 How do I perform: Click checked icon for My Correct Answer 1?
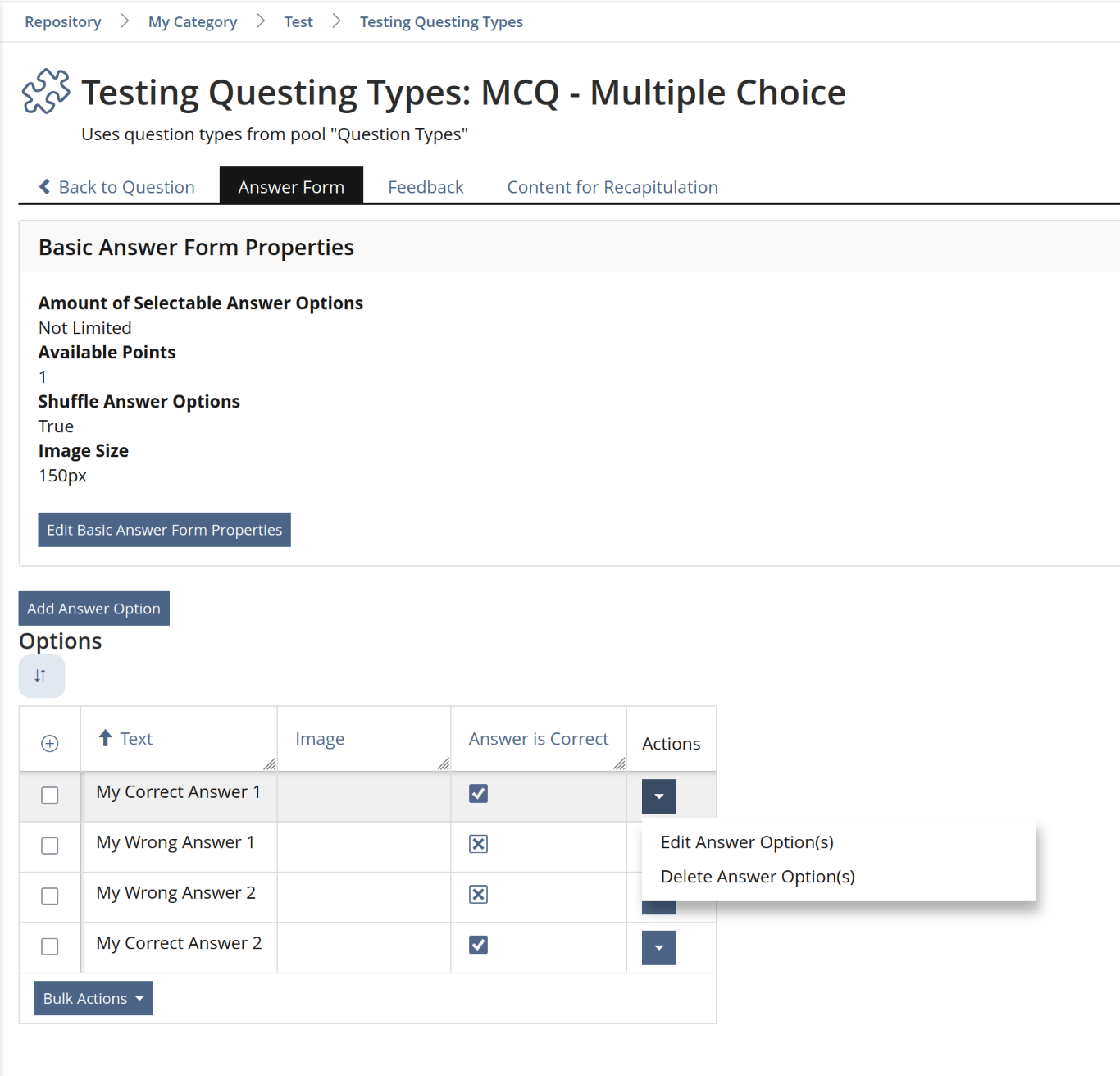[x=478, y=793]
